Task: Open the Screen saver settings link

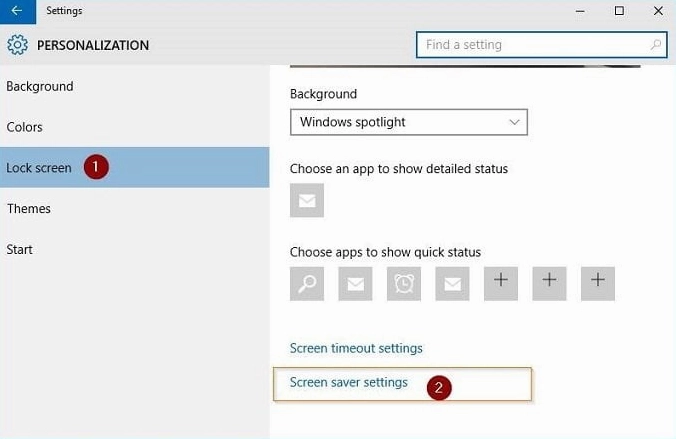Action: coord(349,382)
